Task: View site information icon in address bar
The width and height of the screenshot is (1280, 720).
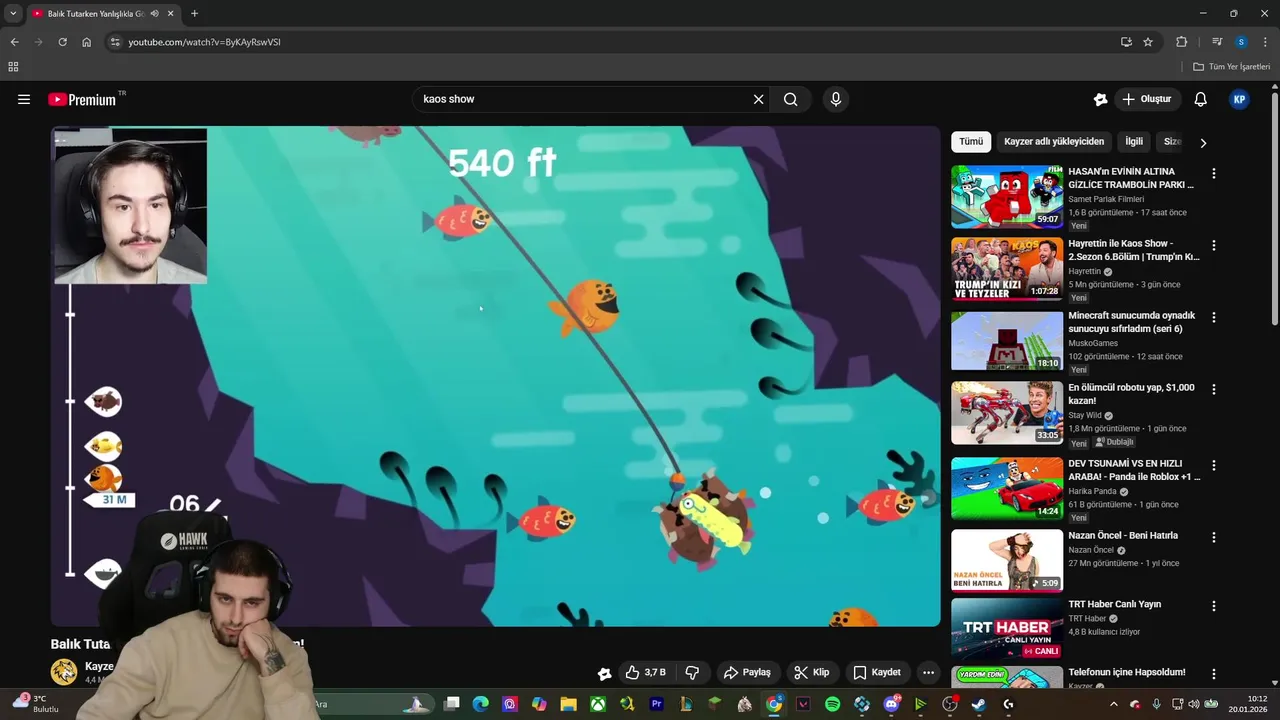Action: (x=115, y=42)
